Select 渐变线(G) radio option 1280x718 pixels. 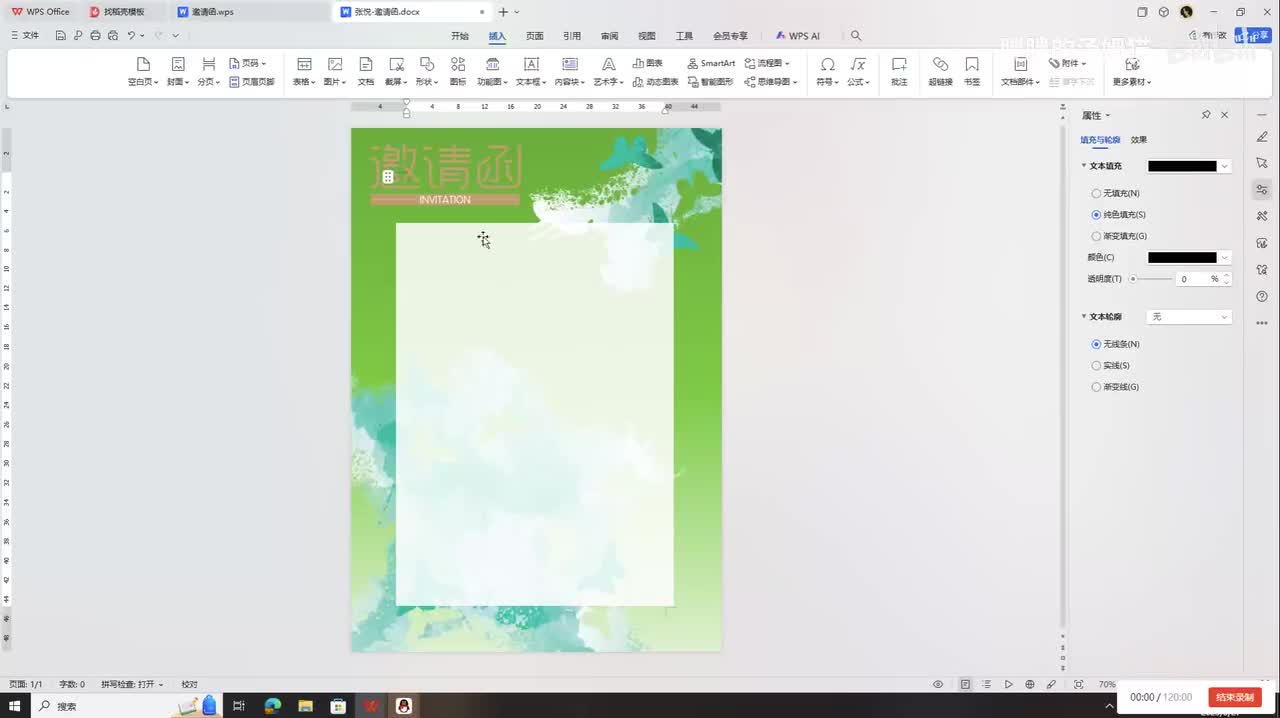point(1115,387)
